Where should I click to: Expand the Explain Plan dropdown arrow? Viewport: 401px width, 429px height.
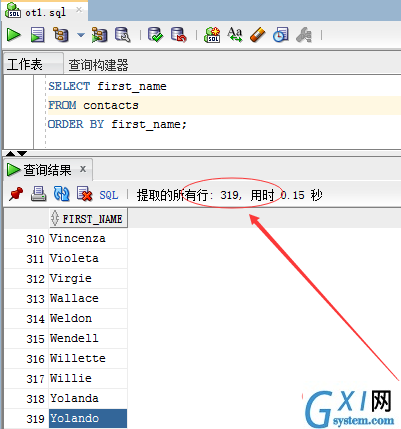tap(81, 35)
